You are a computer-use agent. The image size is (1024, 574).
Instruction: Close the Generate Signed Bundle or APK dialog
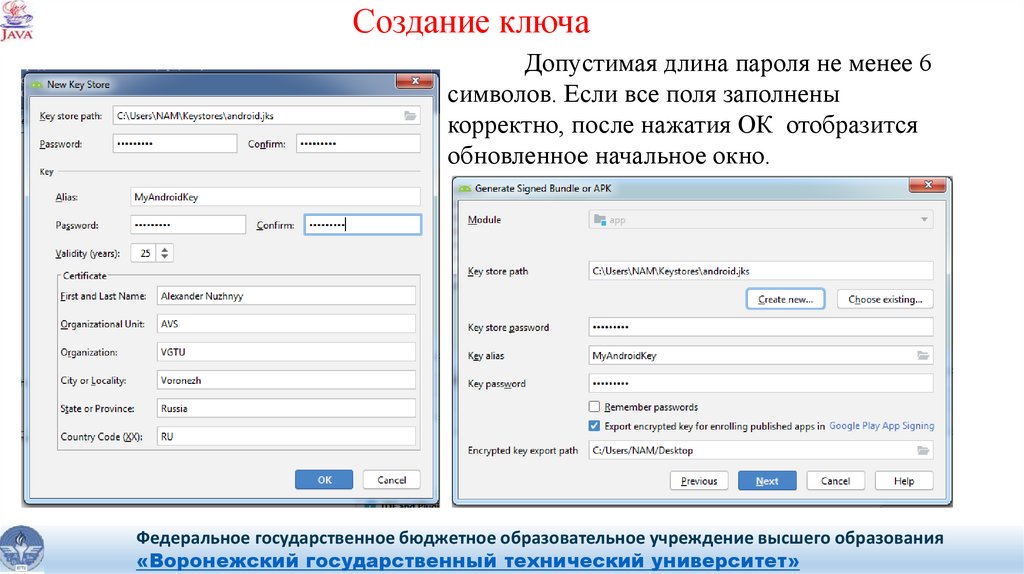[x=927, y=185]
